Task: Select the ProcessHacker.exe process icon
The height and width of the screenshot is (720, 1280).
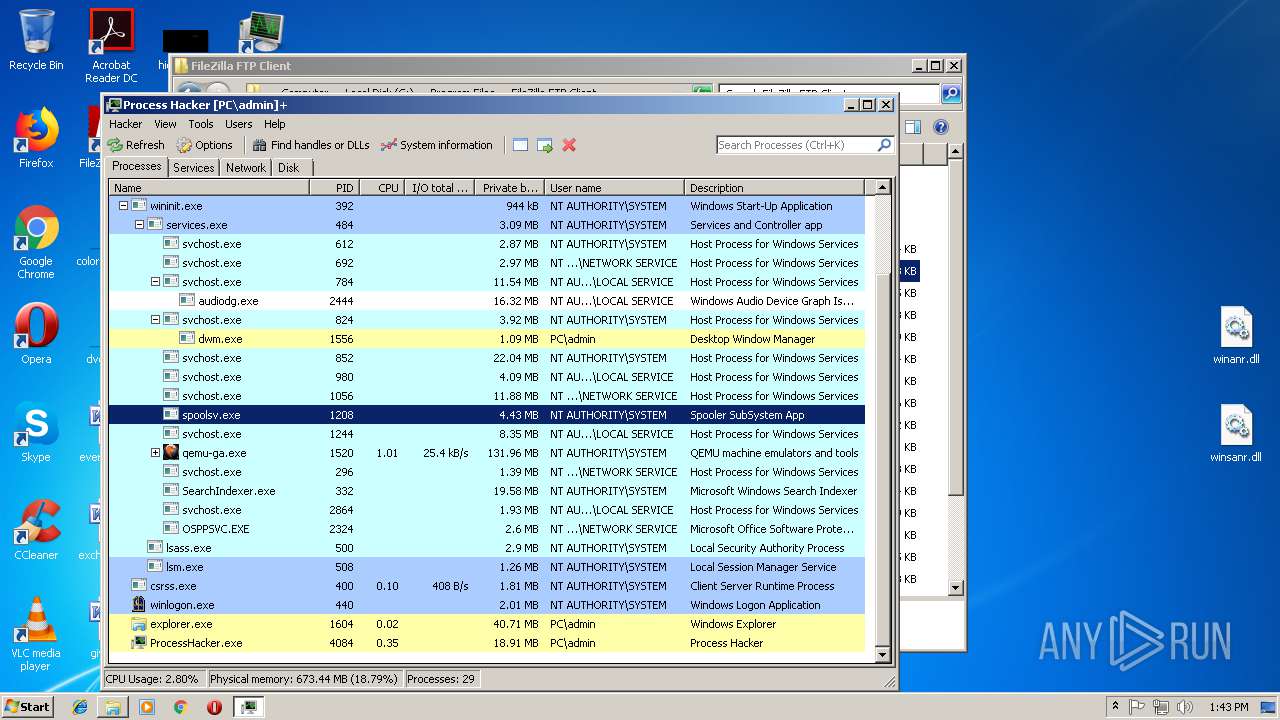Action: click(x=139, y=643)
